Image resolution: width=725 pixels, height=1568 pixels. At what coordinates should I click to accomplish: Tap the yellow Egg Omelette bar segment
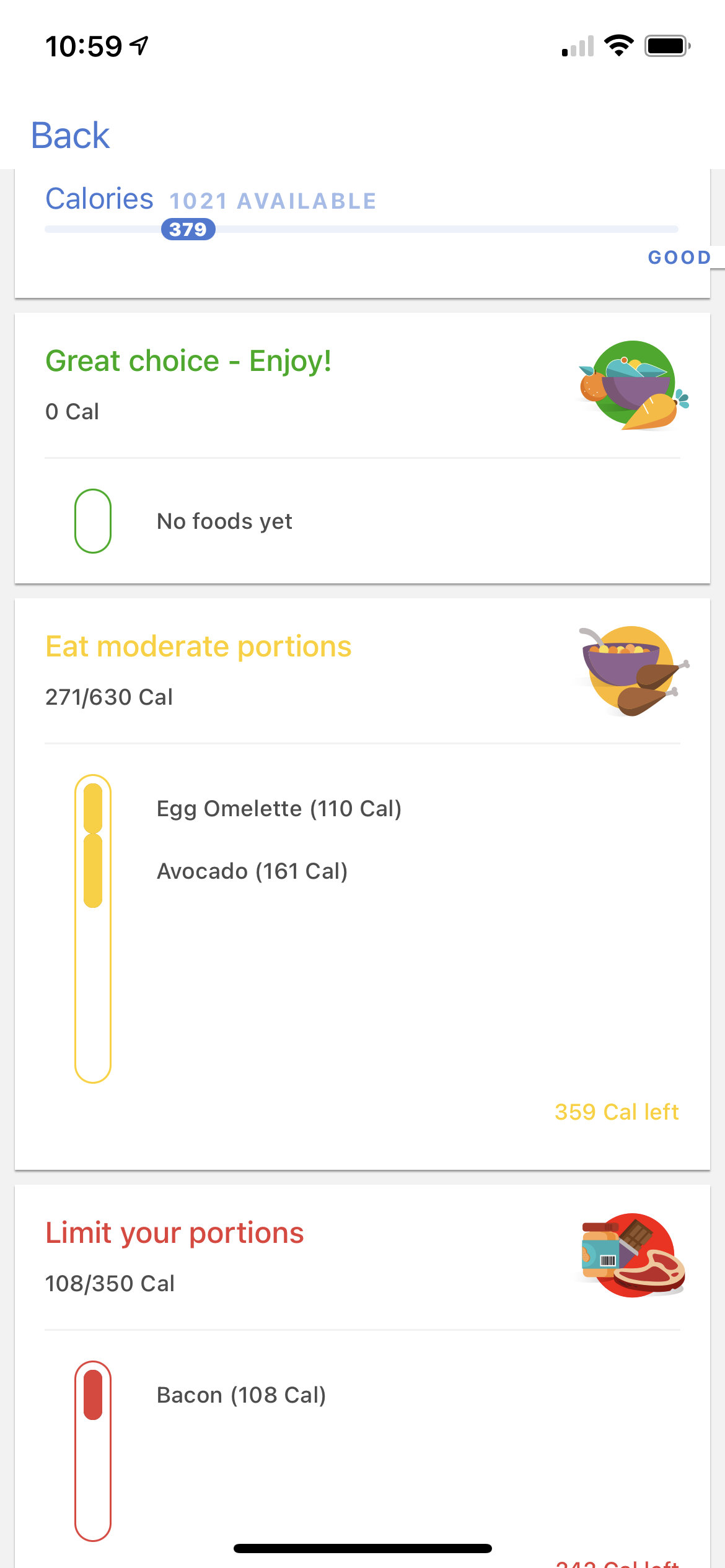93,808
